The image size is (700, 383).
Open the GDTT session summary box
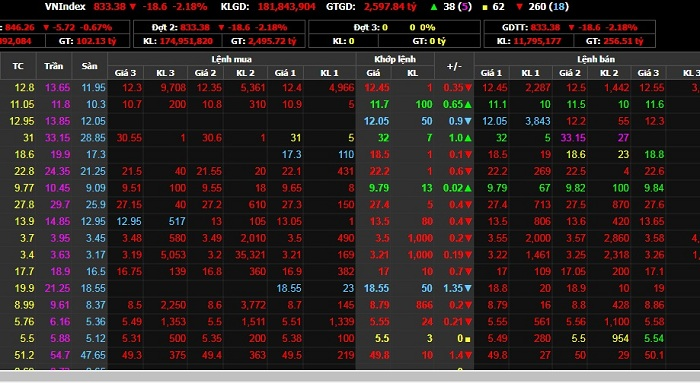(569, 34)
